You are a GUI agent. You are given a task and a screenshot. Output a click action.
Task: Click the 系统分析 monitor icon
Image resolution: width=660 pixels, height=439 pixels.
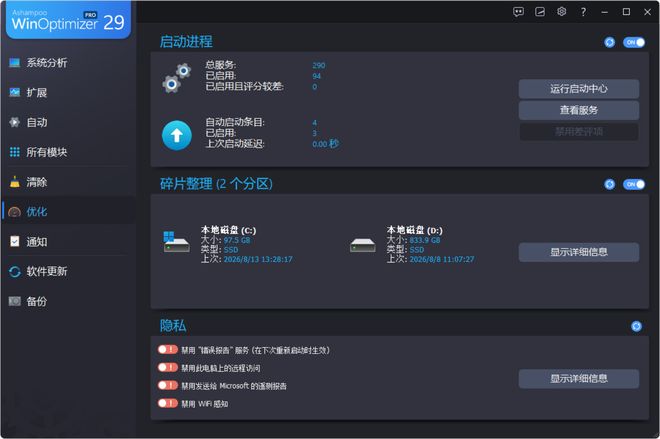(15, 63)
